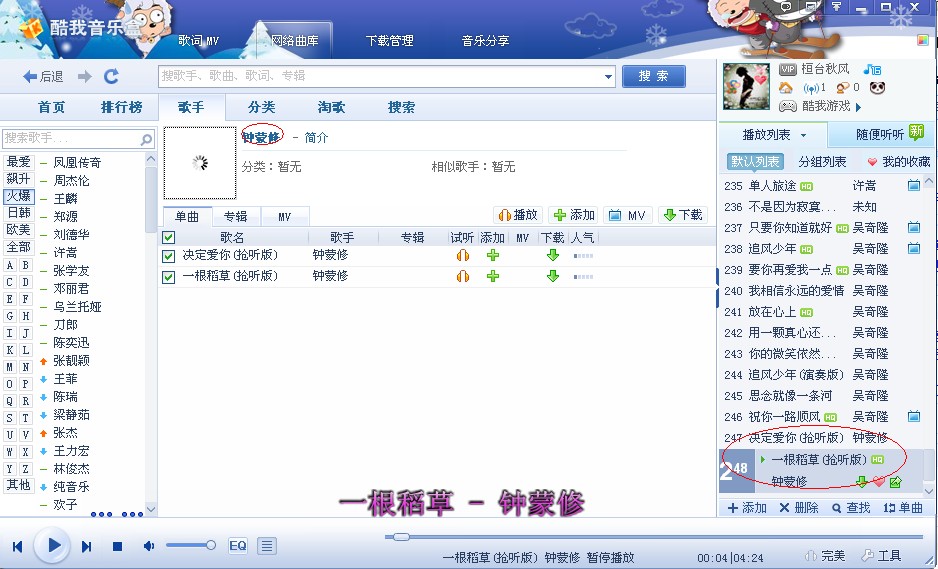Screen dimensions: 938x569
Task: Stop playback with square button
Action: click(117, 546)
